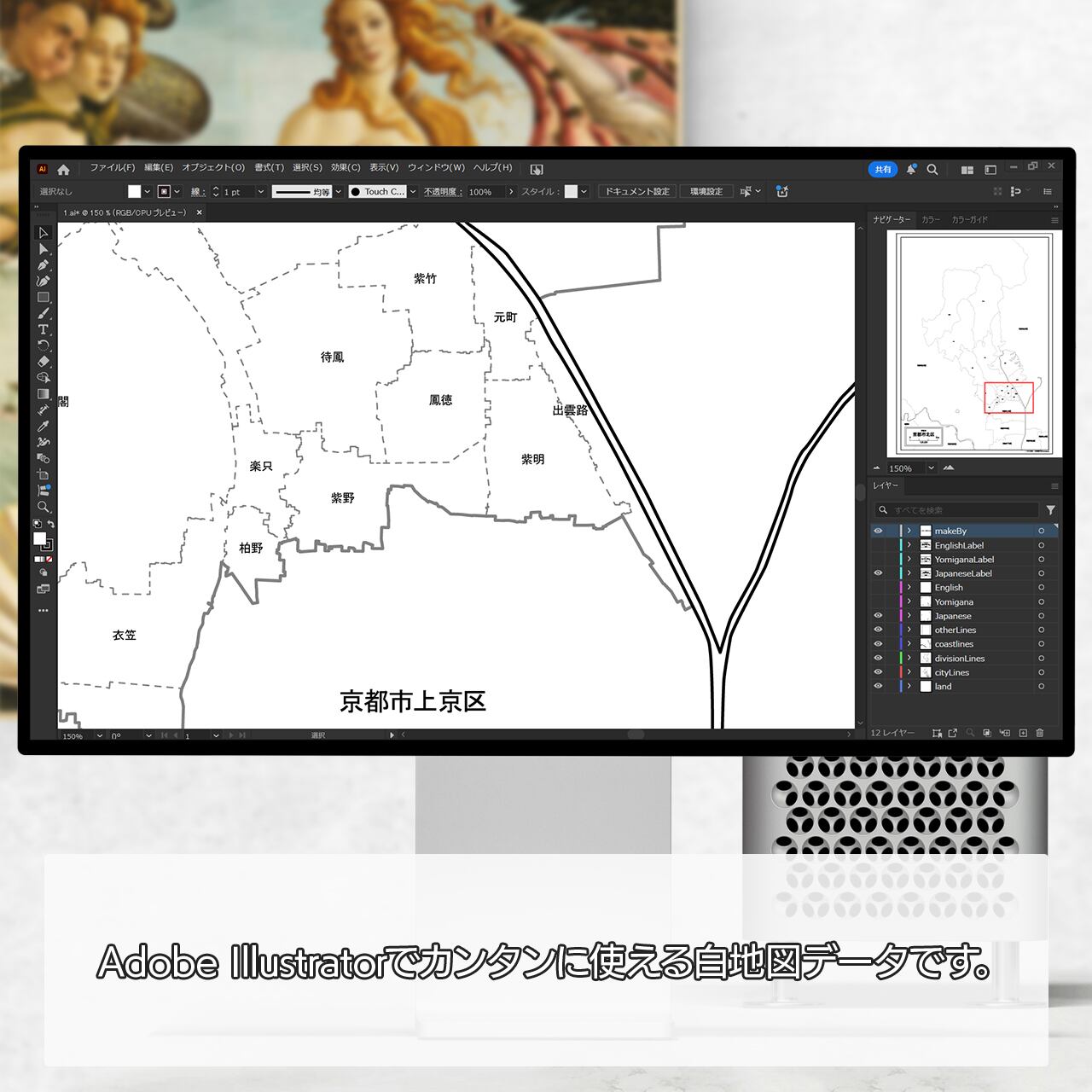Switch to the カラーガイド panel tab
Image resolution: width=1092 pixels, height=1092 pixels.
click(x=969, y=220)
